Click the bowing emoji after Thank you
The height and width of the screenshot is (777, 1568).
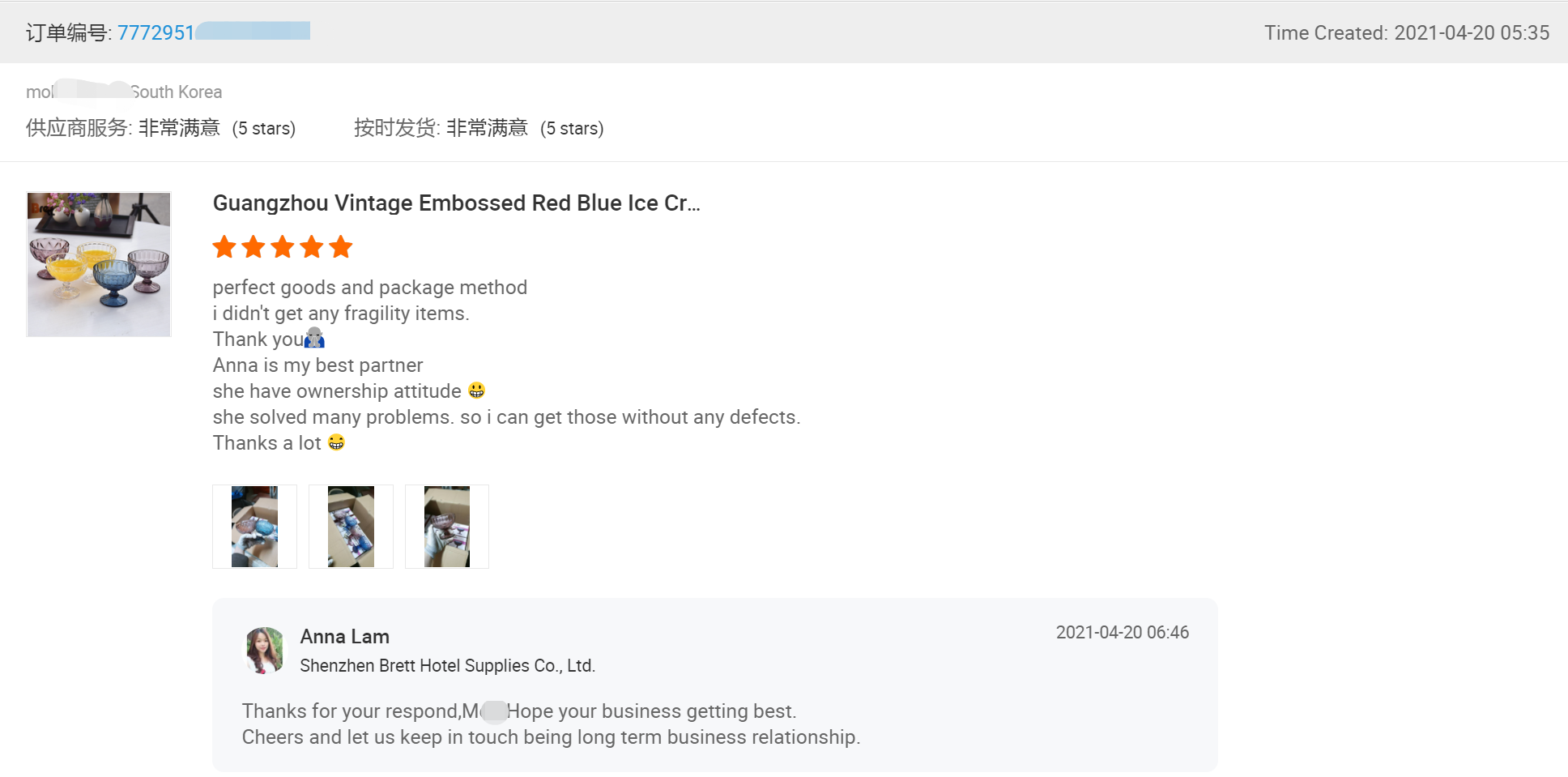tap(314, 339)
